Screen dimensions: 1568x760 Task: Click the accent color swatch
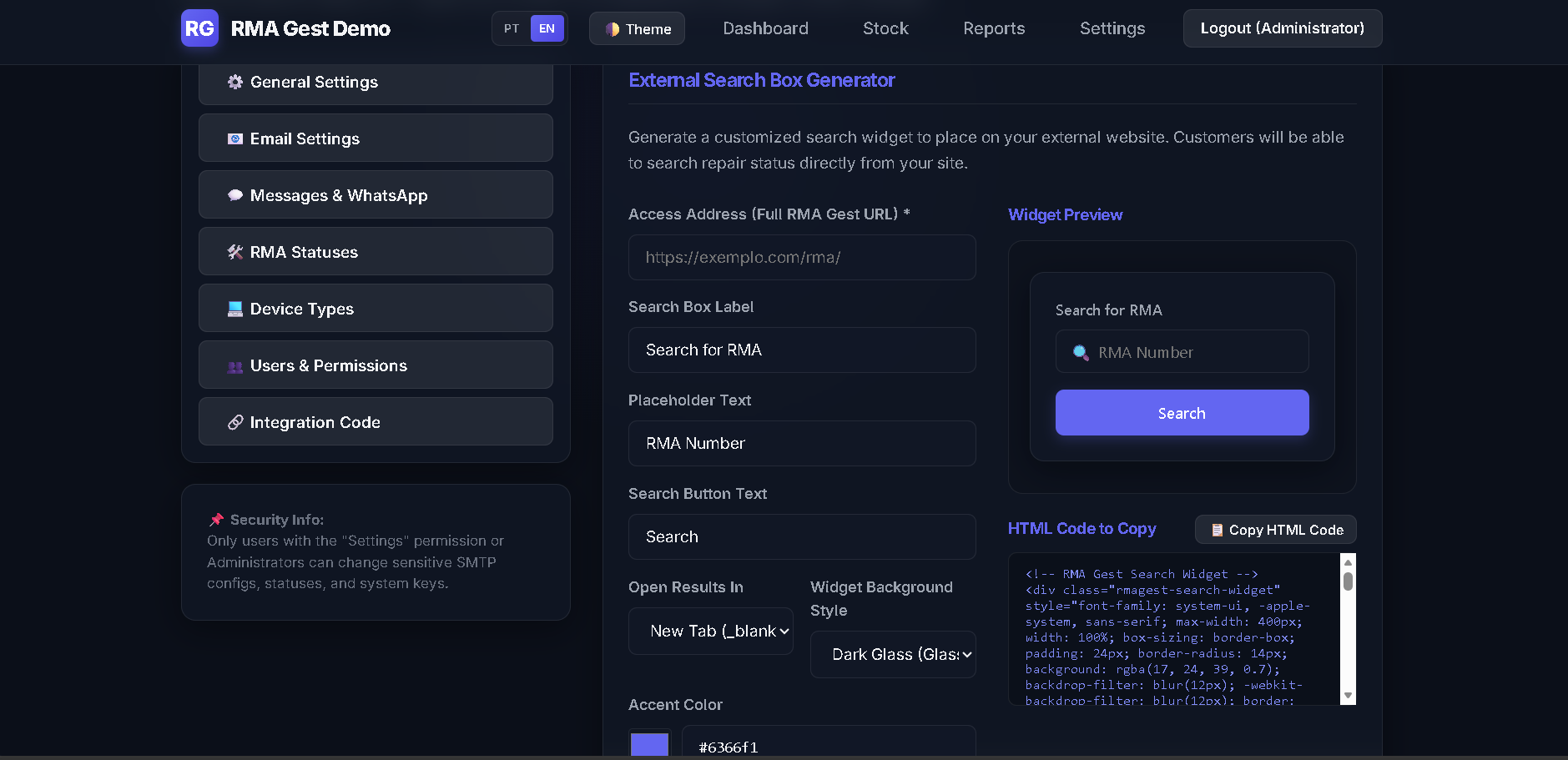coord(649,744)
